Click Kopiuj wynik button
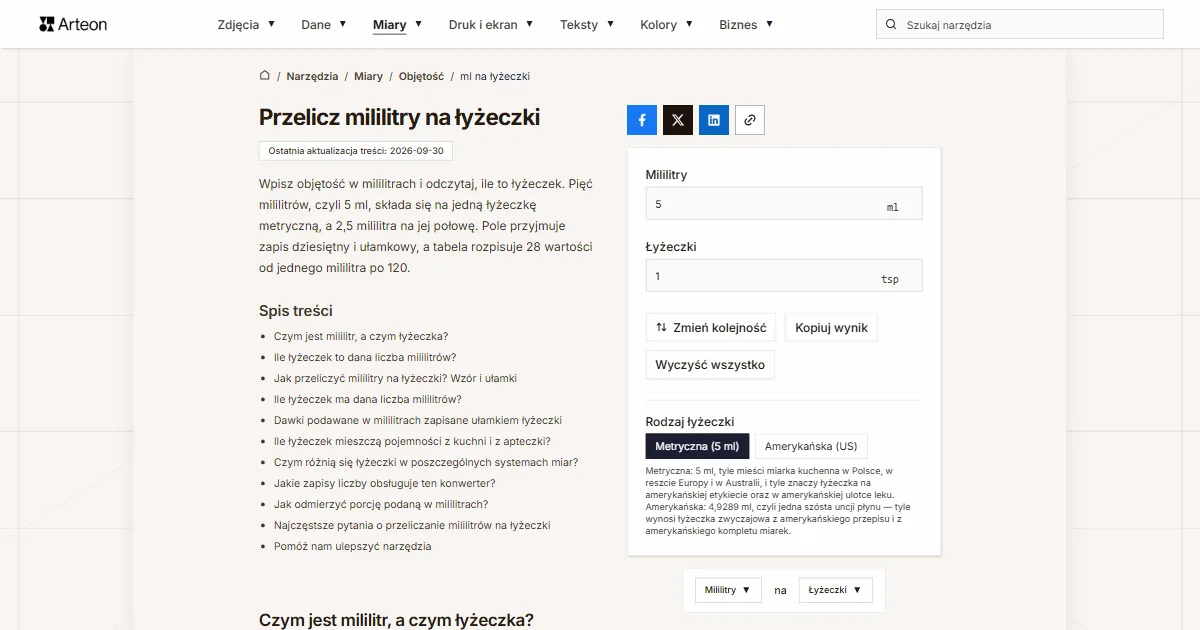This screenshot has width=1200, height=630. pos(832,327)
